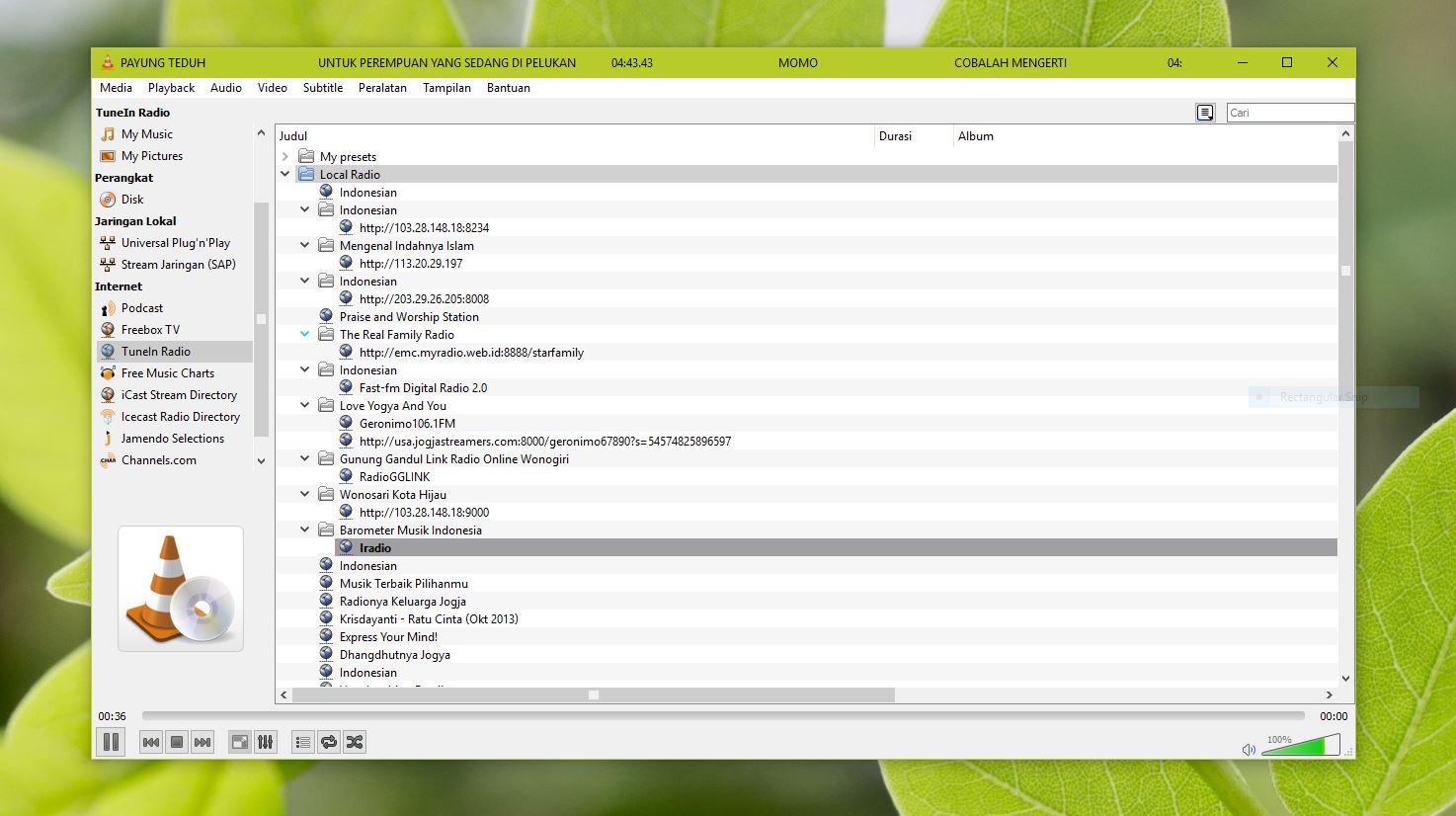Open the Tampilan menu

coord(446,88)
